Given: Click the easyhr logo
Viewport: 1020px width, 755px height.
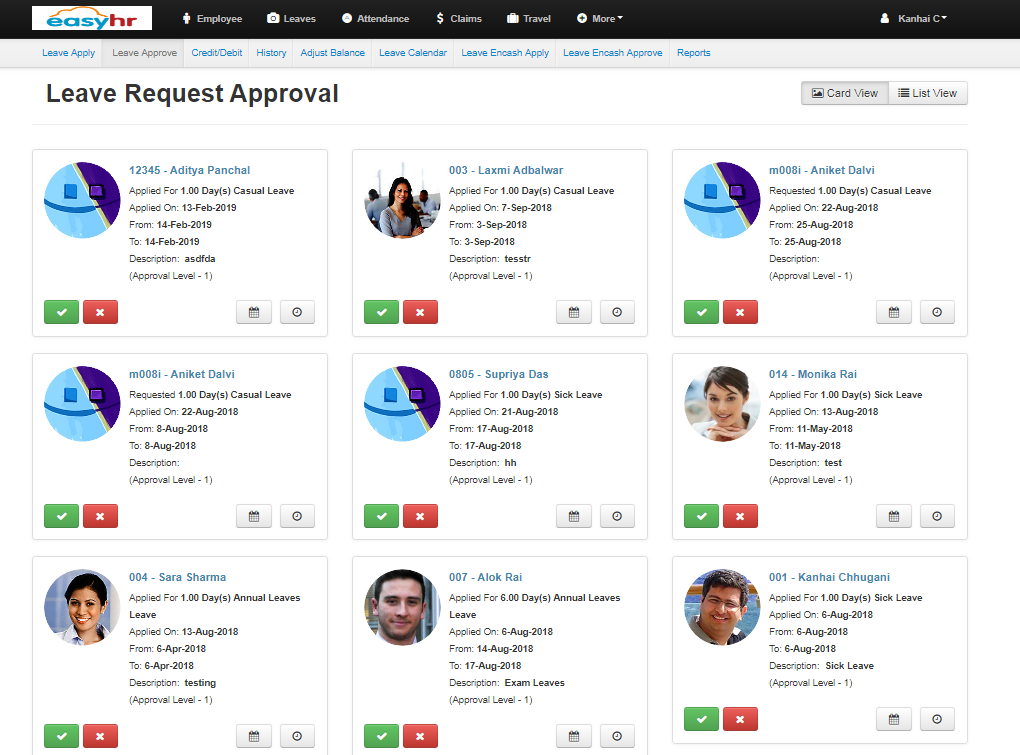Looking at the screenshot, I should (92, 18).
